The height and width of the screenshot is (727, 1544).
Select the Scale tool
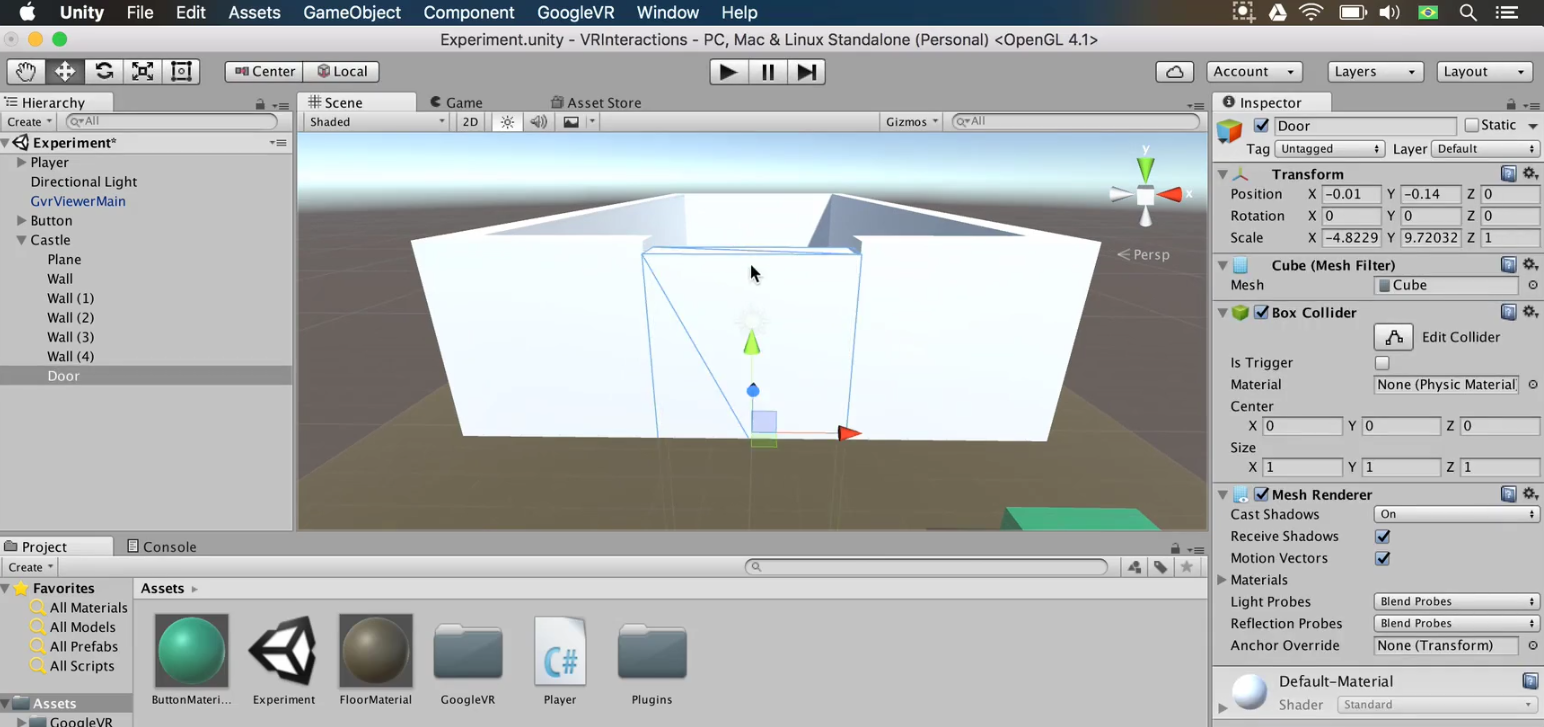[143, 71]
